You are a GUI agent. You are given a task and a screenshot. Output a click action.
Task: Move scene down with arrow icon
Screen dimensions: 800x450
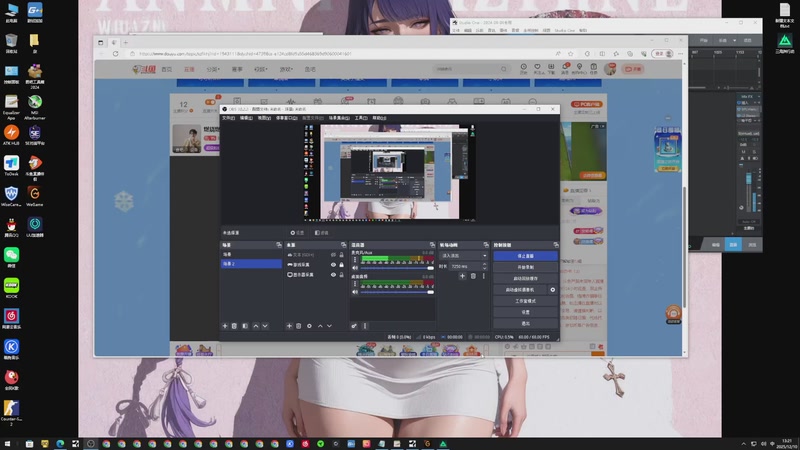click(265, 326)
